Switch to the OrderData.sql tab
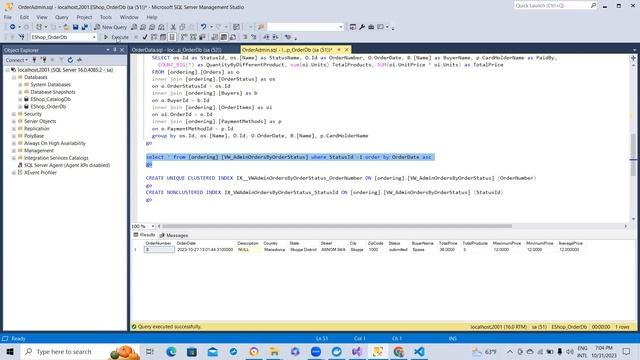 176,50
